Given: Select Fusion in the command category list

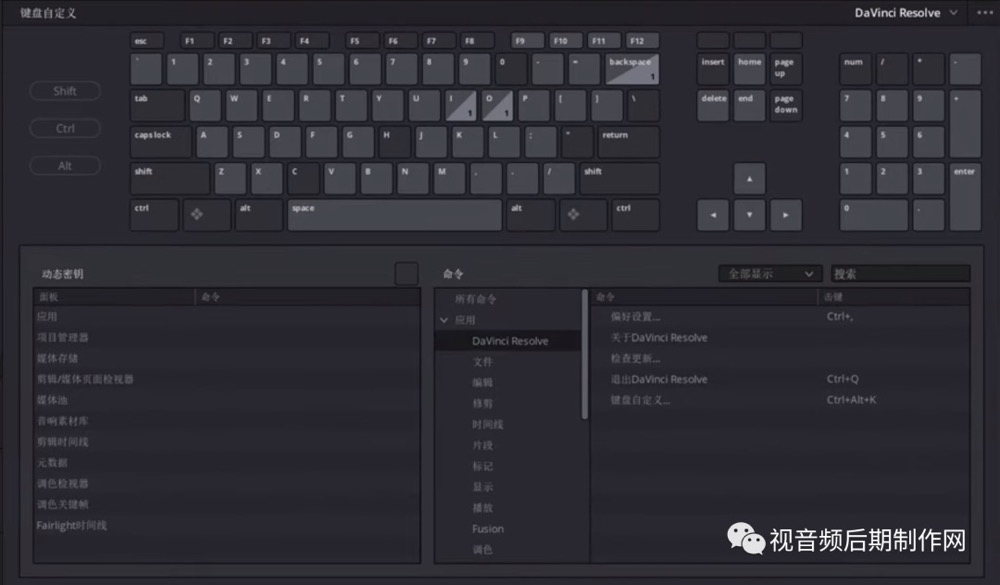Looking at the screenshot, I should (x=488, y=529).
